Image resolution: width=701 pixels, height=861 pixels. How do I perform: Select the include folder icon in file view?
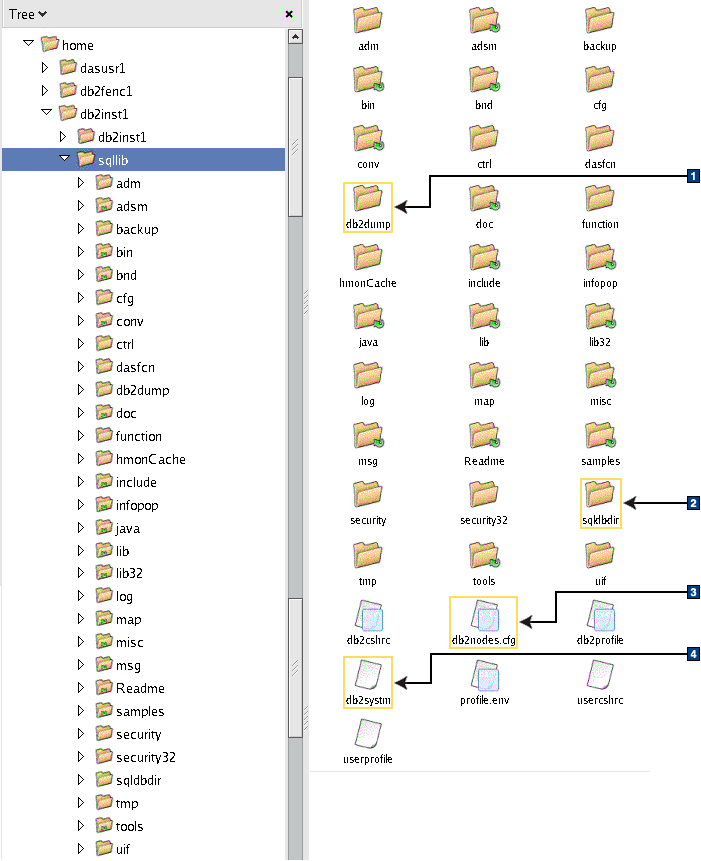484,257
